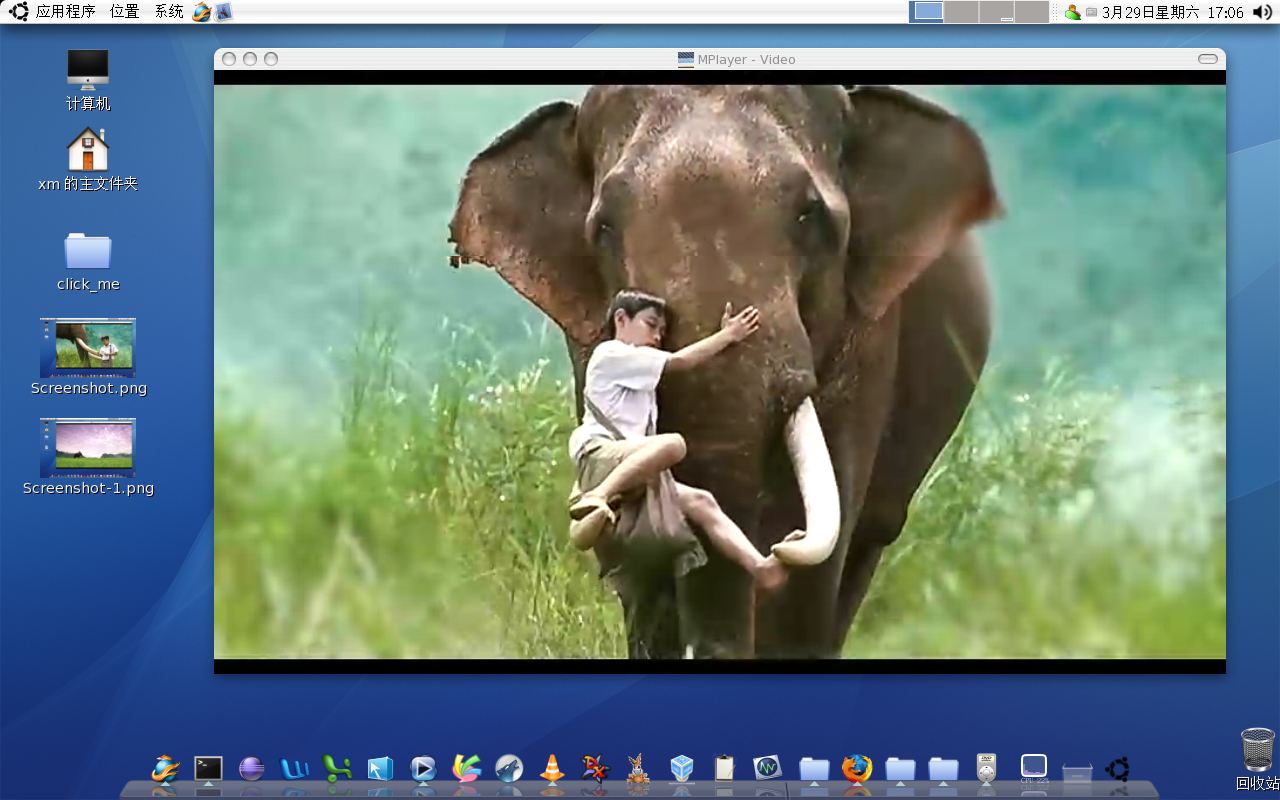Image resolution: width=1280 pixels, height=800 pixels.
Task: Click the MPlayer - Video title bar text
Action: click(x=746, y=59)
